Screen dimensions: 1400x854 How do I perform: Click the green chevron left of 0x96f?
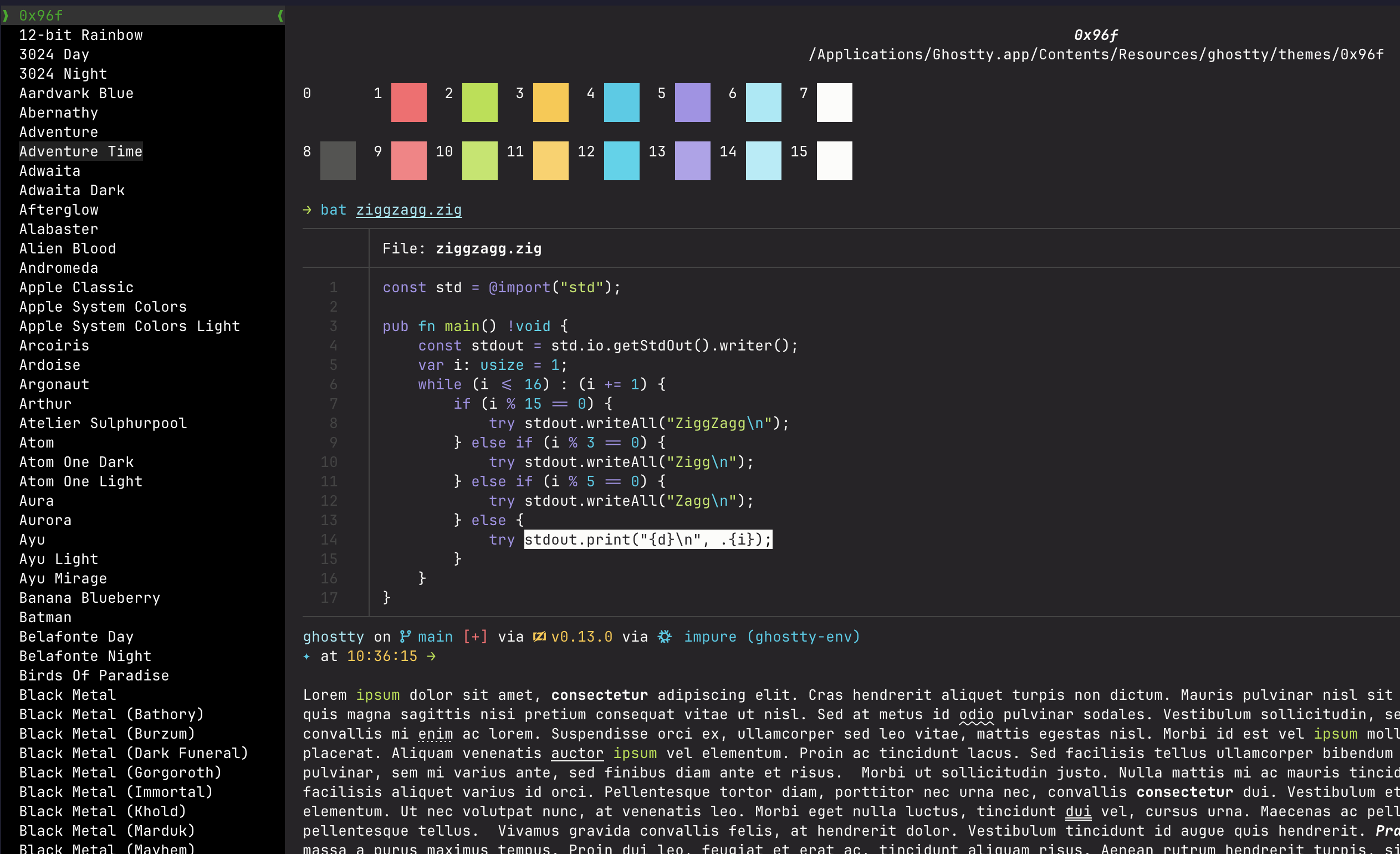coord(6,16)
